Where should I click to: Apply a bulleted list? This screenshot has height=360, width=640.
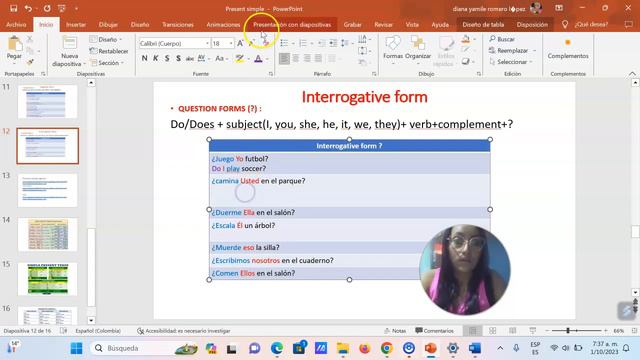285,43
